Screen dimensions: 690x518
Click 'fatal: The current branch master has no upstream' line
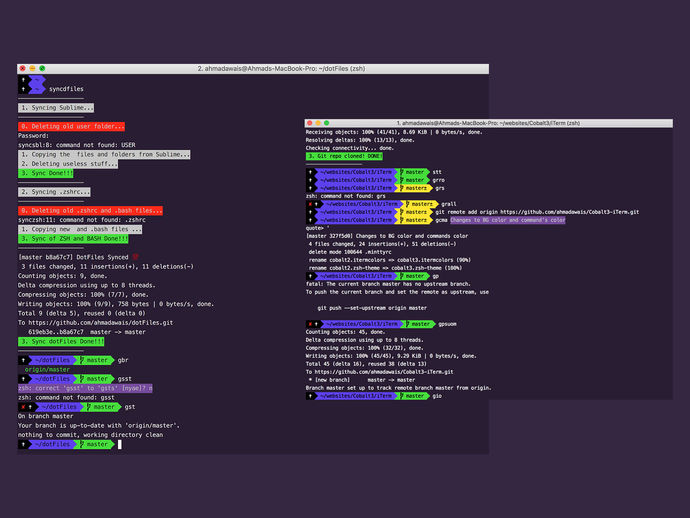(x=388, y=284)
